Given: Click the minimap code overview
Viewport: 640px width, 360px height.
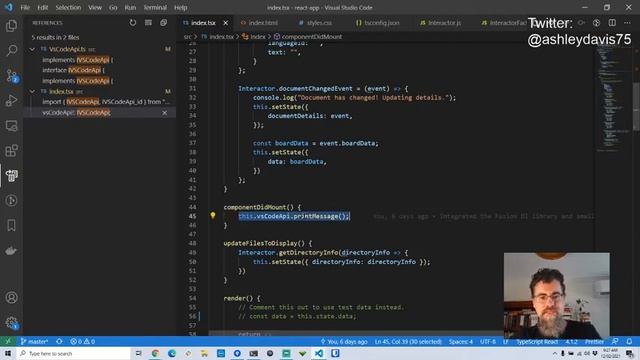Looking at the screenshot, I should 612,98.
